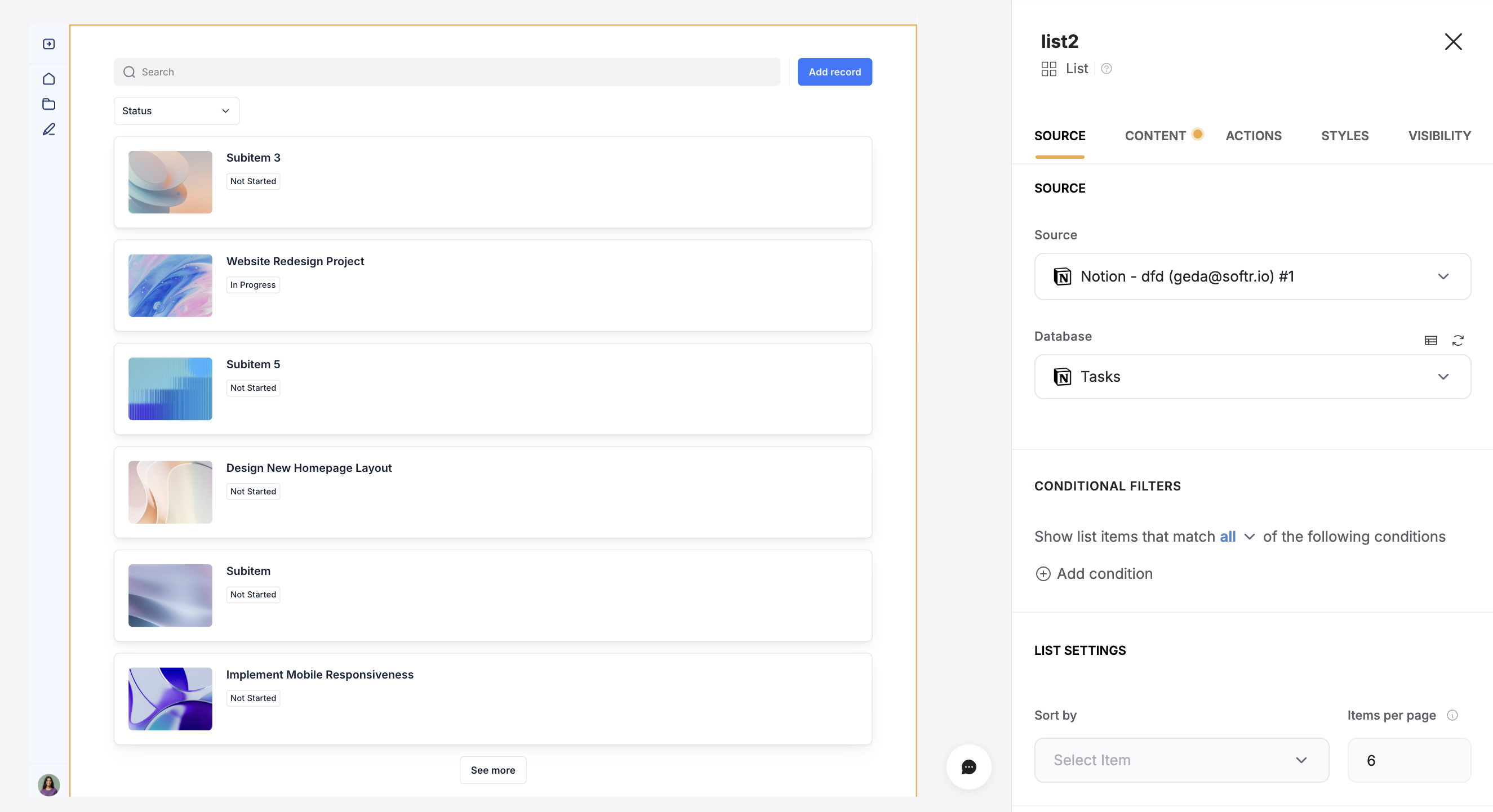Switch to the CONTENT tab
The image size is (1493, 812).
pyautogui.click(x=1155, y=136)
